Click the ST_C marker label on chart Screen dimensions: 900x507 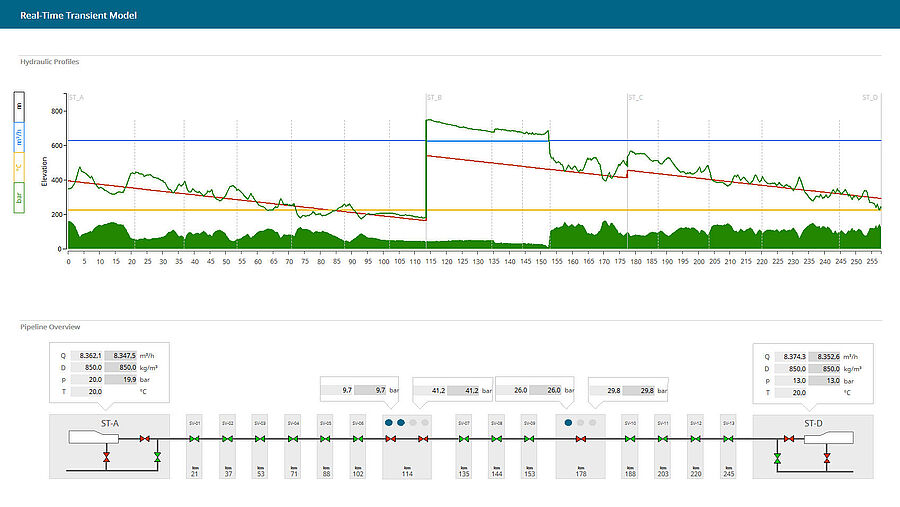635,98
